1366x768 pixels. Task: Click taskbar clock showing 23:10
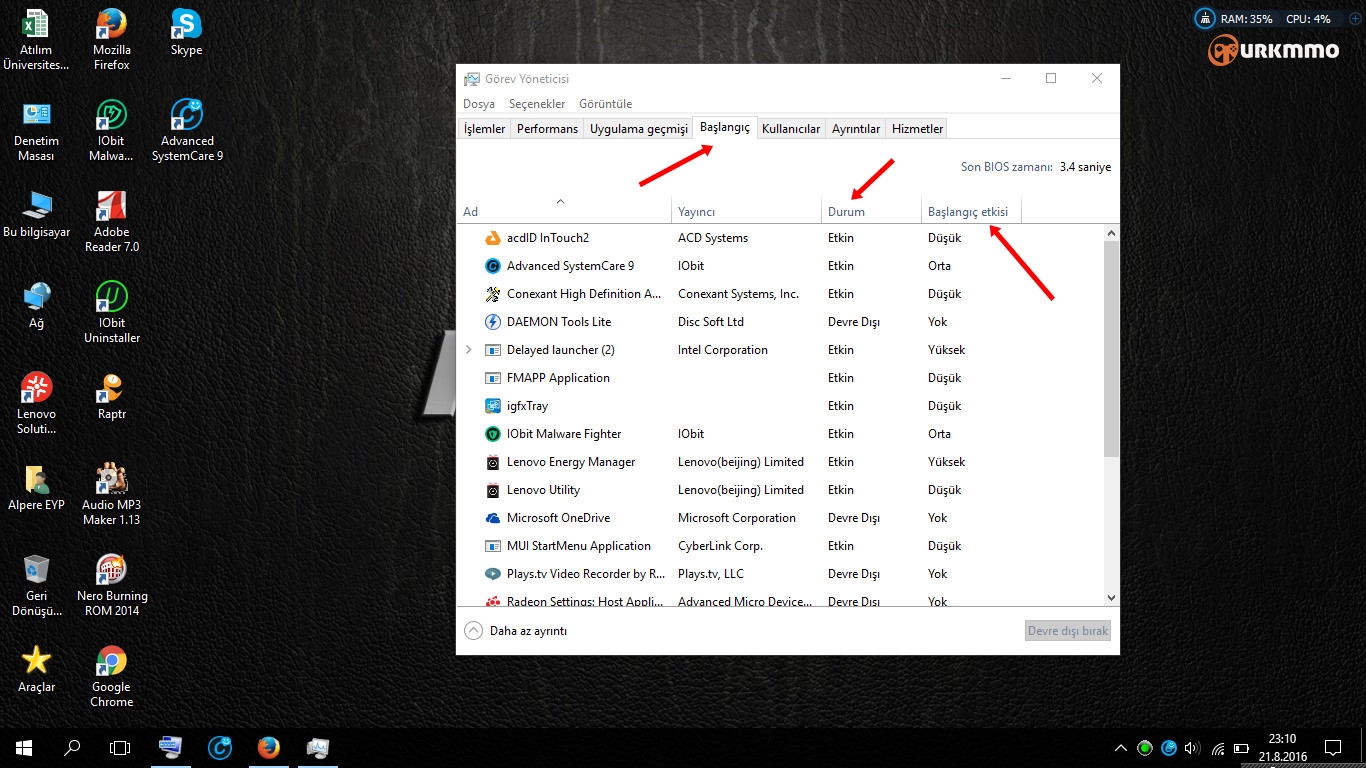tap(1281, 747)
